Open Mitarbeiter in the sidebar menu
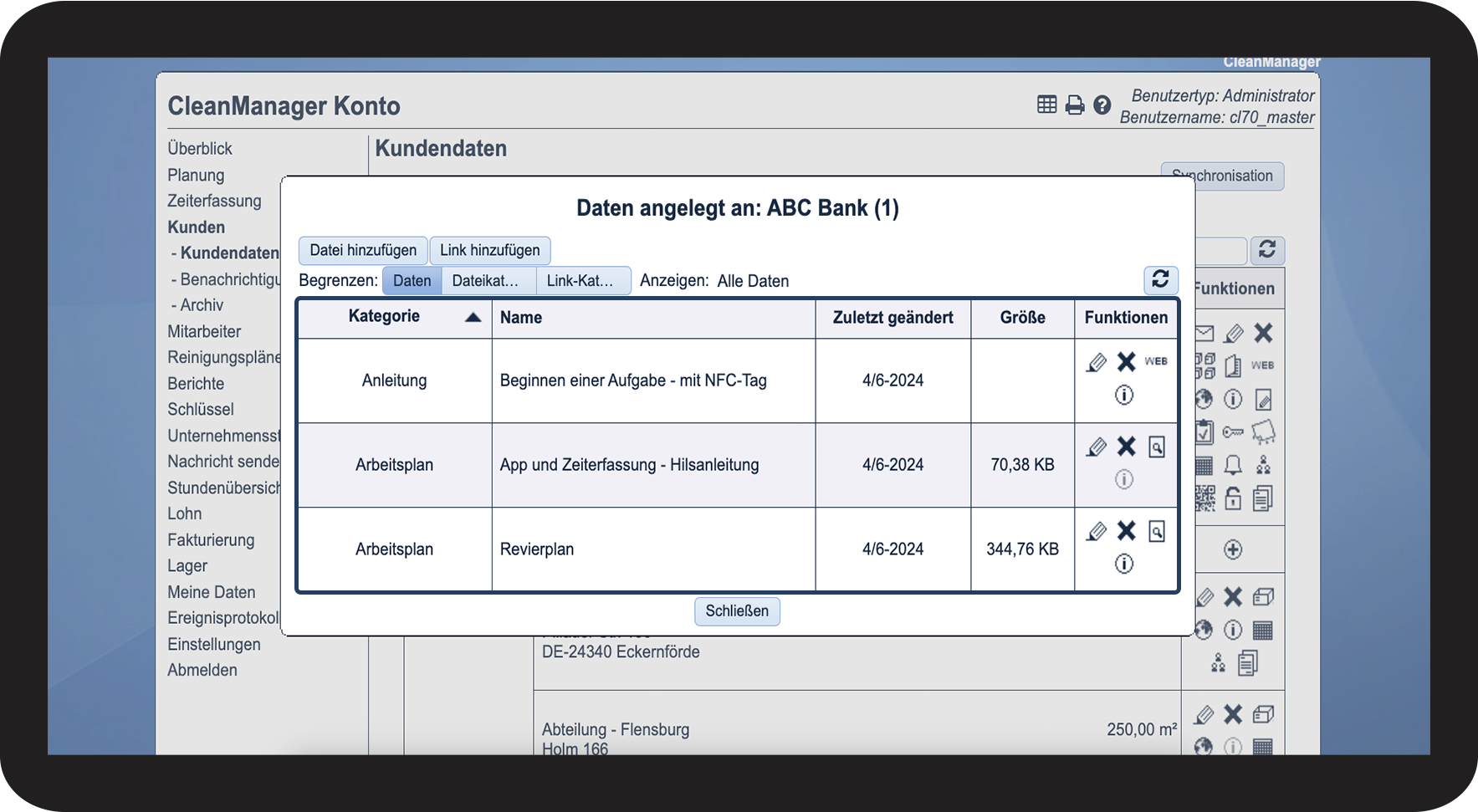 coord(204,331)
